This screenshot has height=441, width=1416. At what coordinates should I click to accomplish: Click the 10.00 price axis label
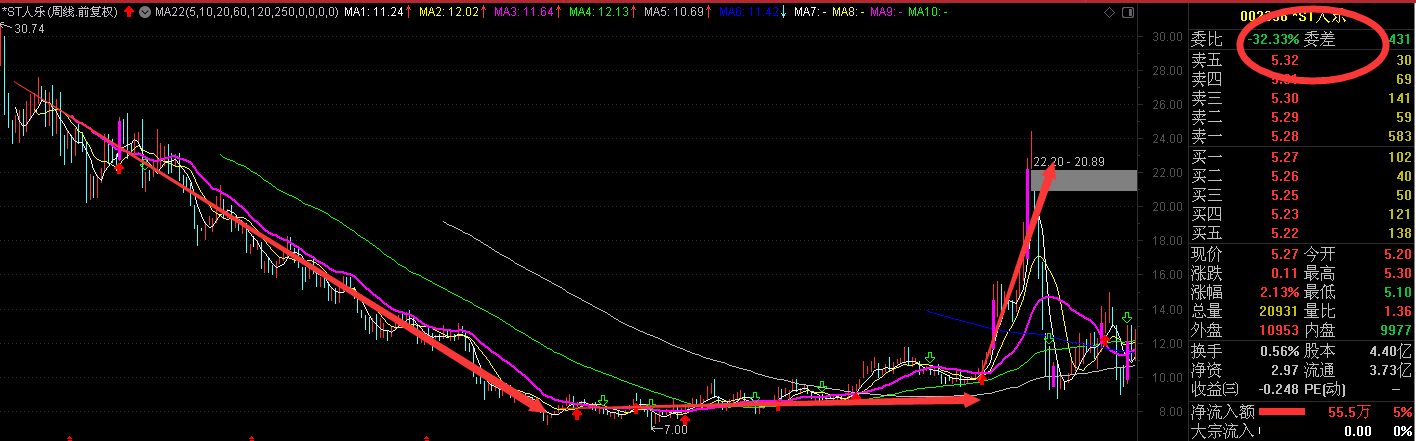(x=1167, y=378)
